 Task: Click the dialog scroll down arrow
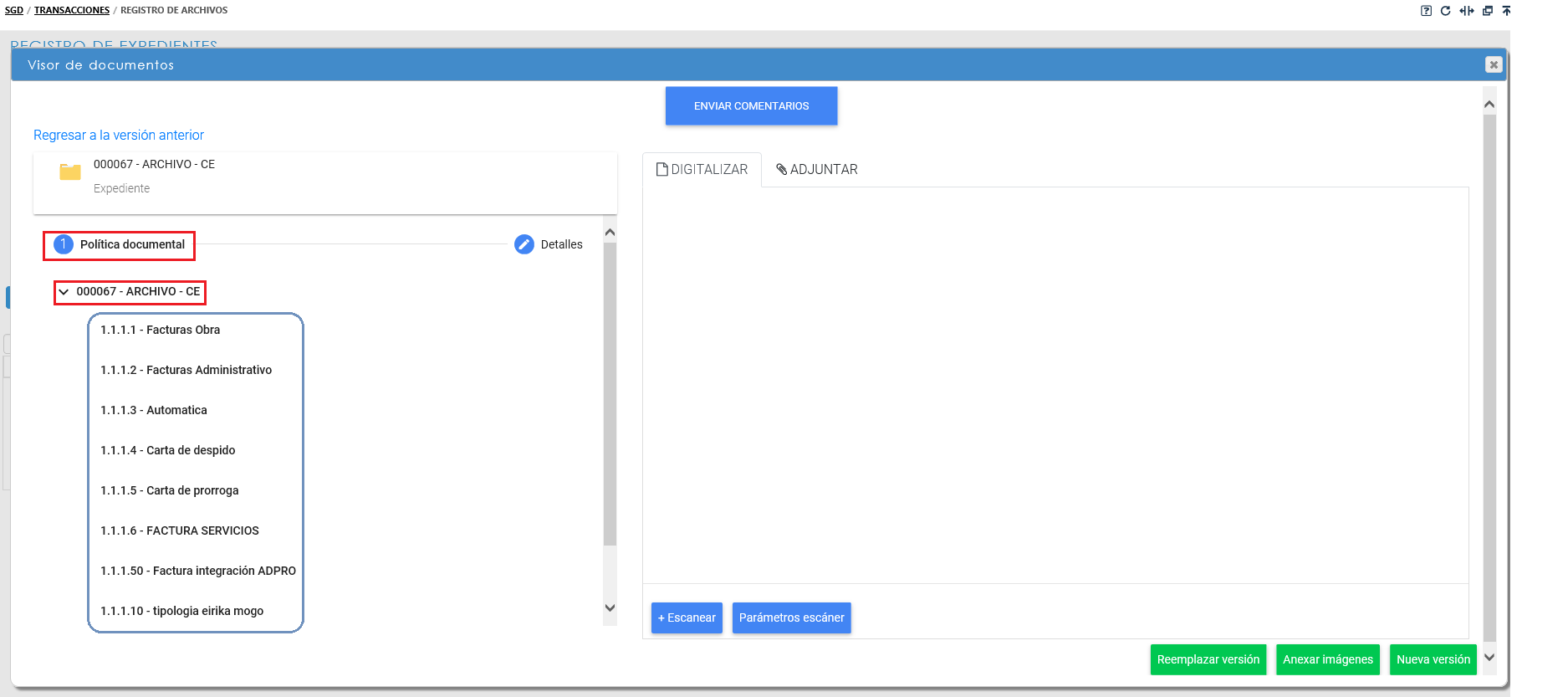pos(1489,658)
